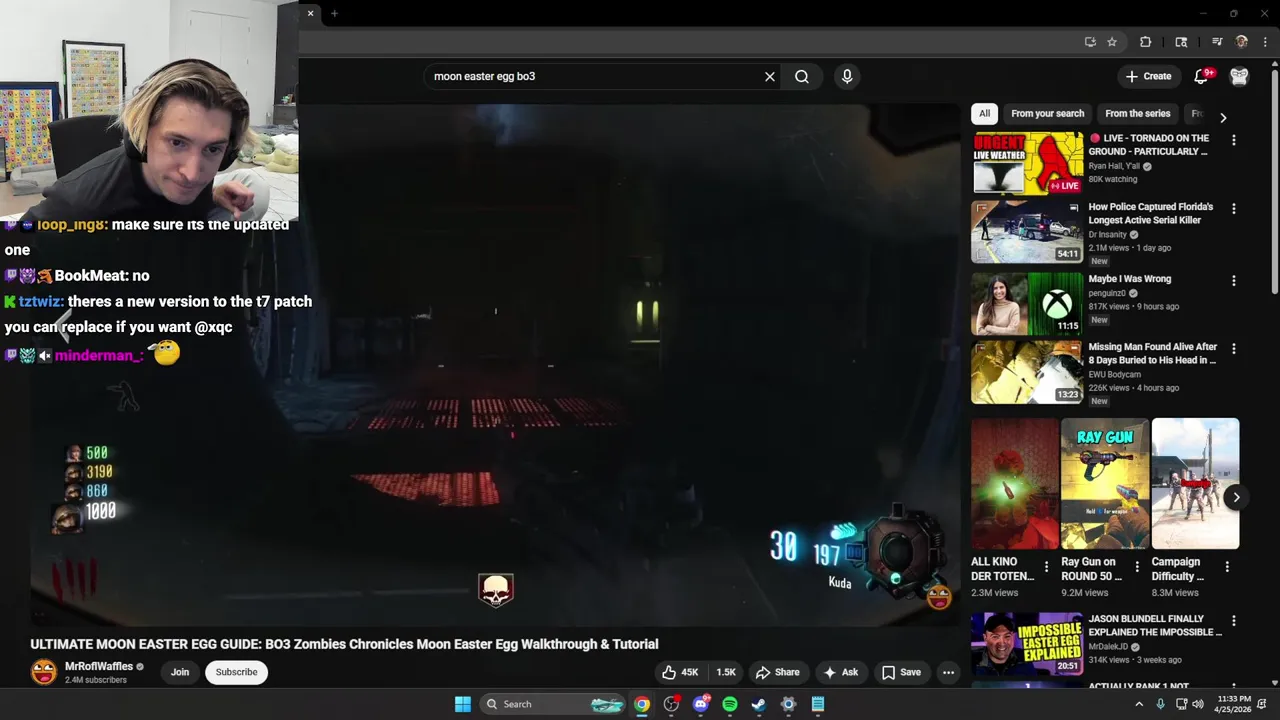
Task: Click the moon easter egg bo3 search field
Action: coord(595,76)
